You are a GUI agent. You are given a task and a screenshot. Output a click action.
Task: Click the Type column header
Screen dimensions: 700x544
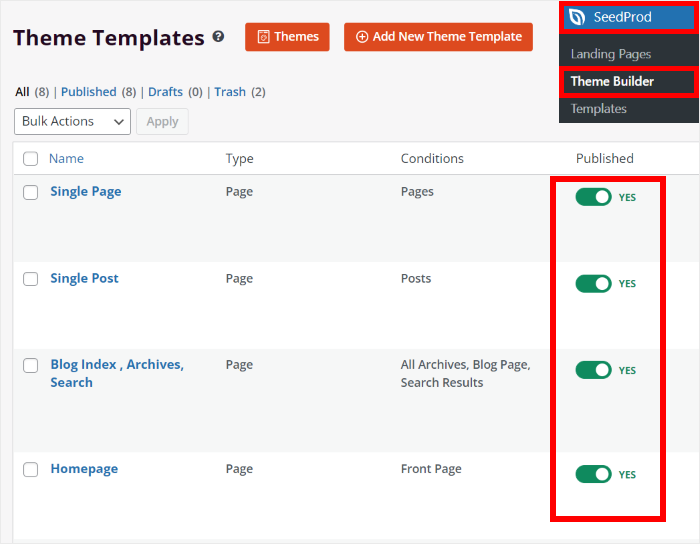239,158
